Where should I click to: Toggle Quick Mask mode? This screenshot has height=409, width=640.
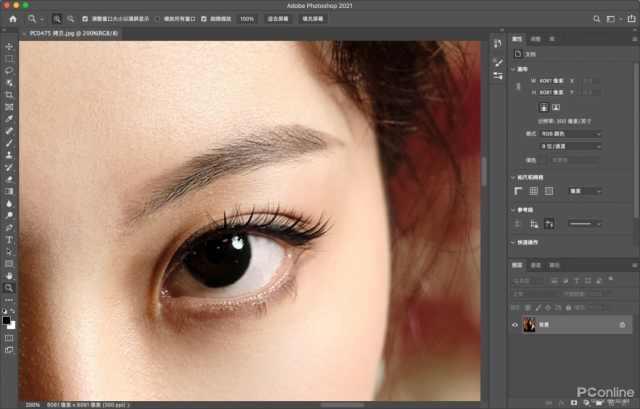pos(9,338)
